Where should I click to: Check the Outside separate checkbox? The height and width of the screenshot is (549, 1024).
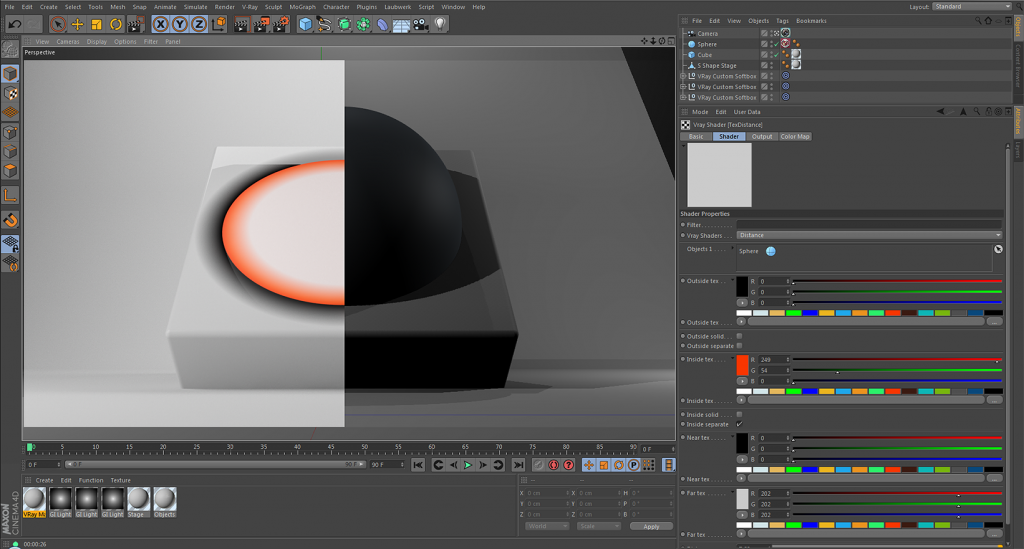tap(739, 346)
